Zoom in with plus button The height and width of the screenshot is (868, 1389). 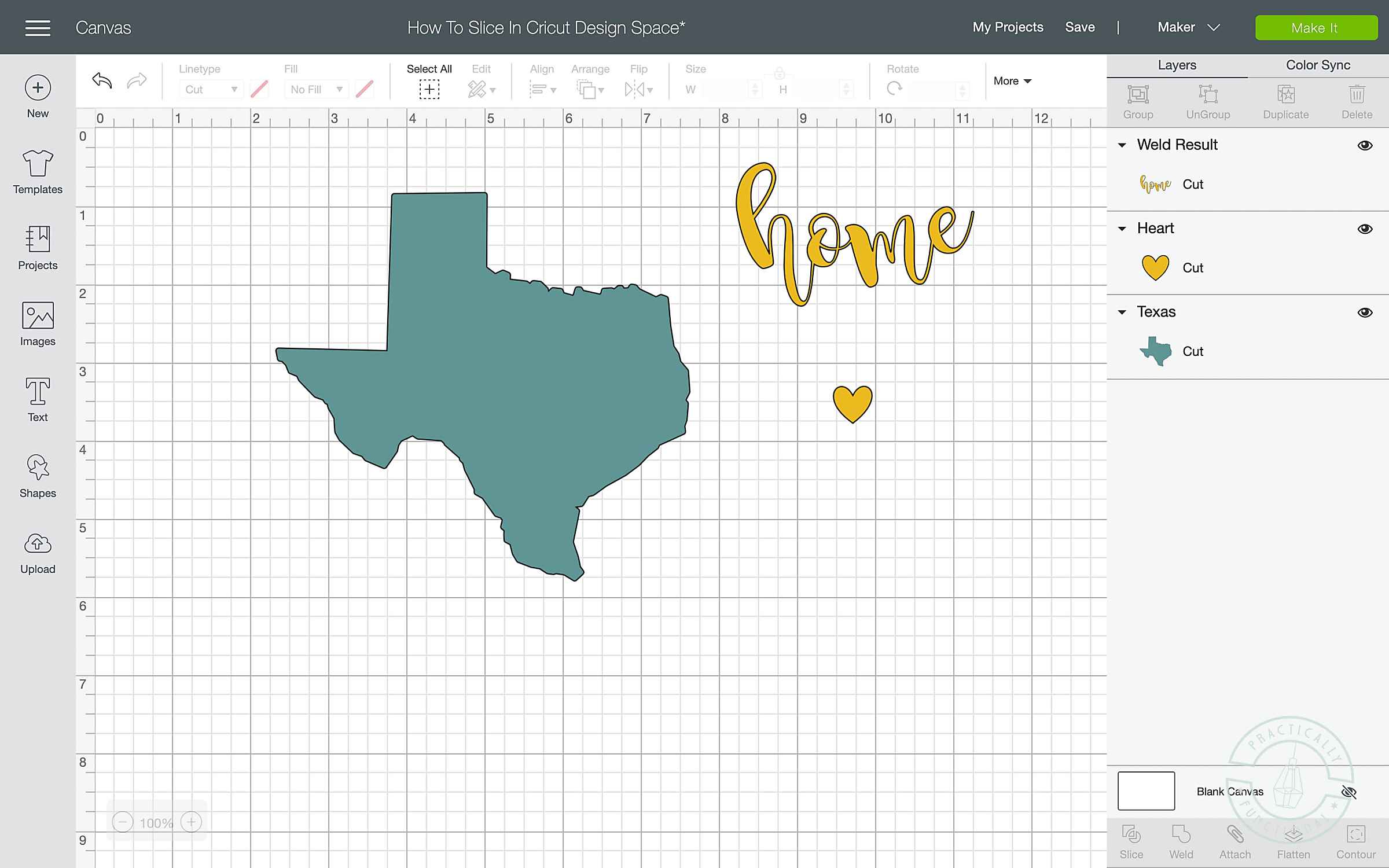pos(191,822)
